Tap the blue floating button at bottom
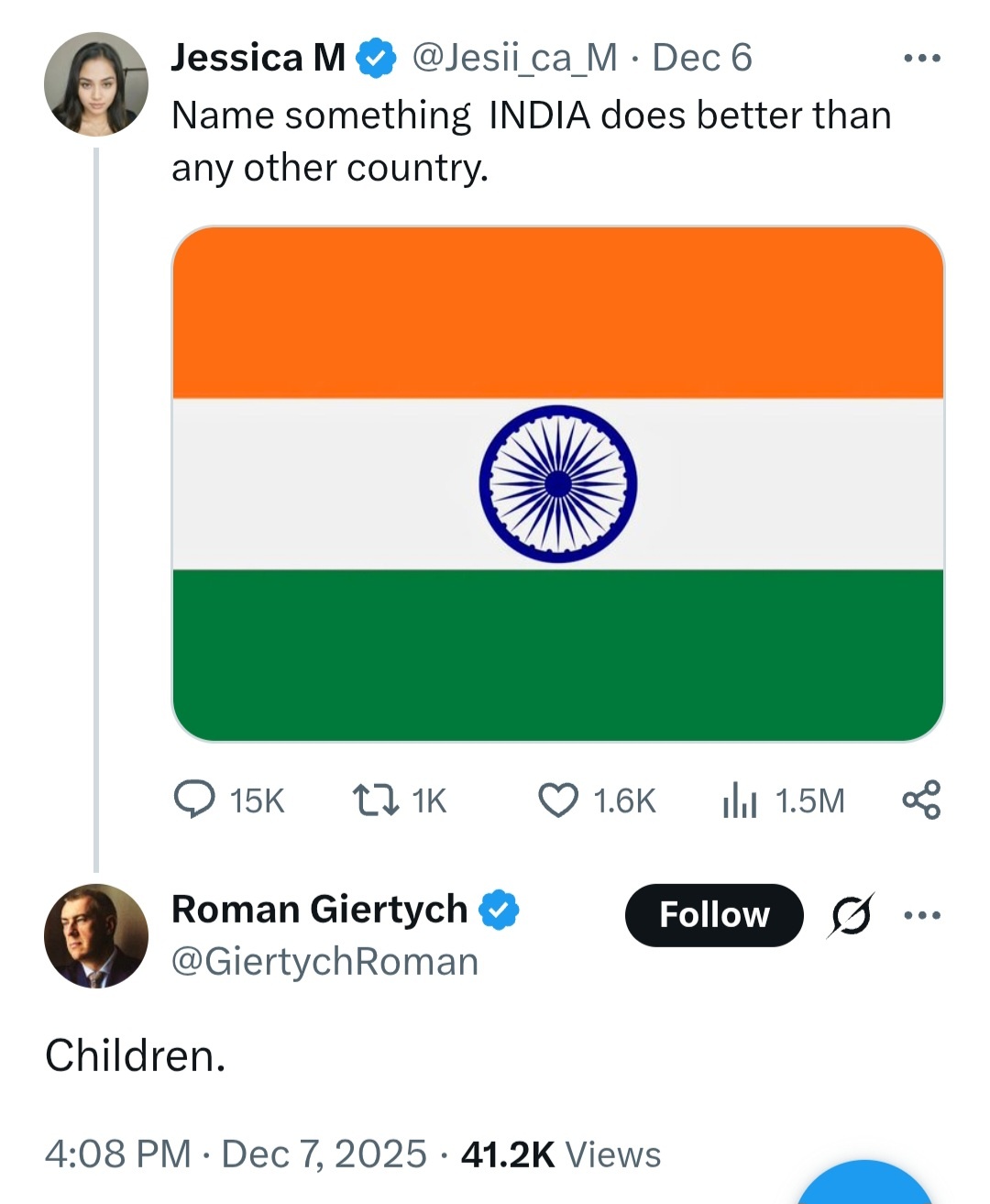This screenshot has width=990, height=1204. tap(864, 1187)
